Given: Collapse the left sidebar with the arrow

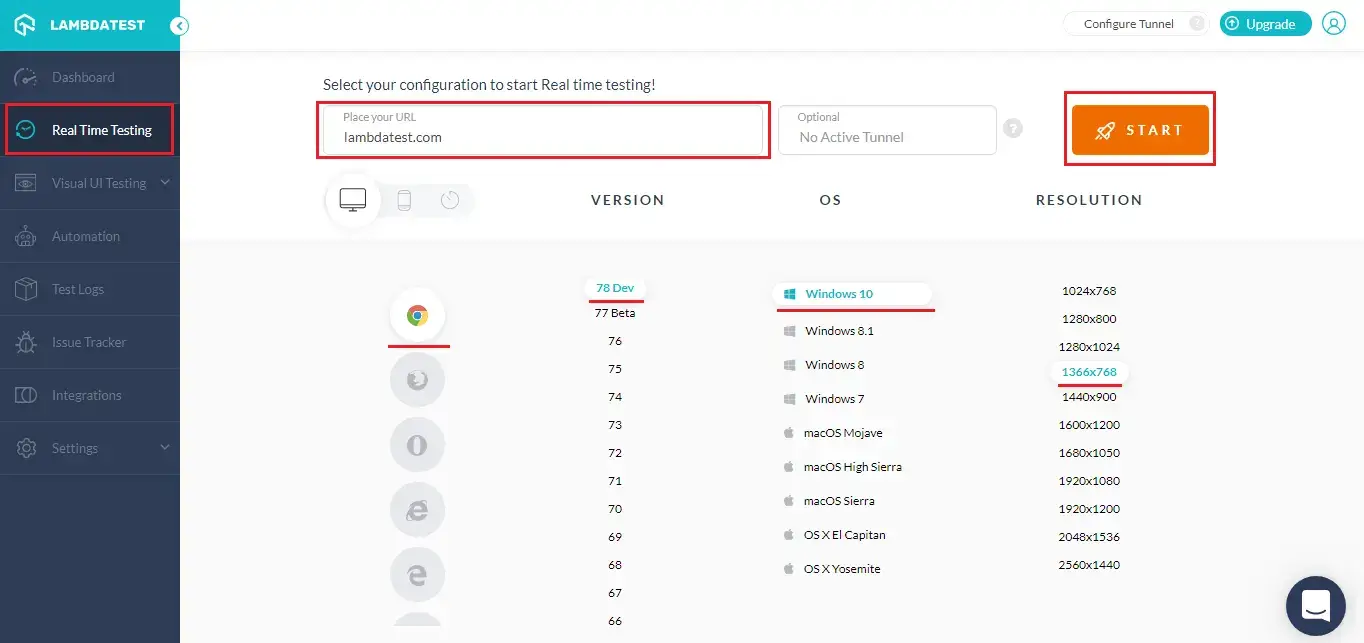Looking at the screenshot, I should pyautogui.click(x=179, y=26).
